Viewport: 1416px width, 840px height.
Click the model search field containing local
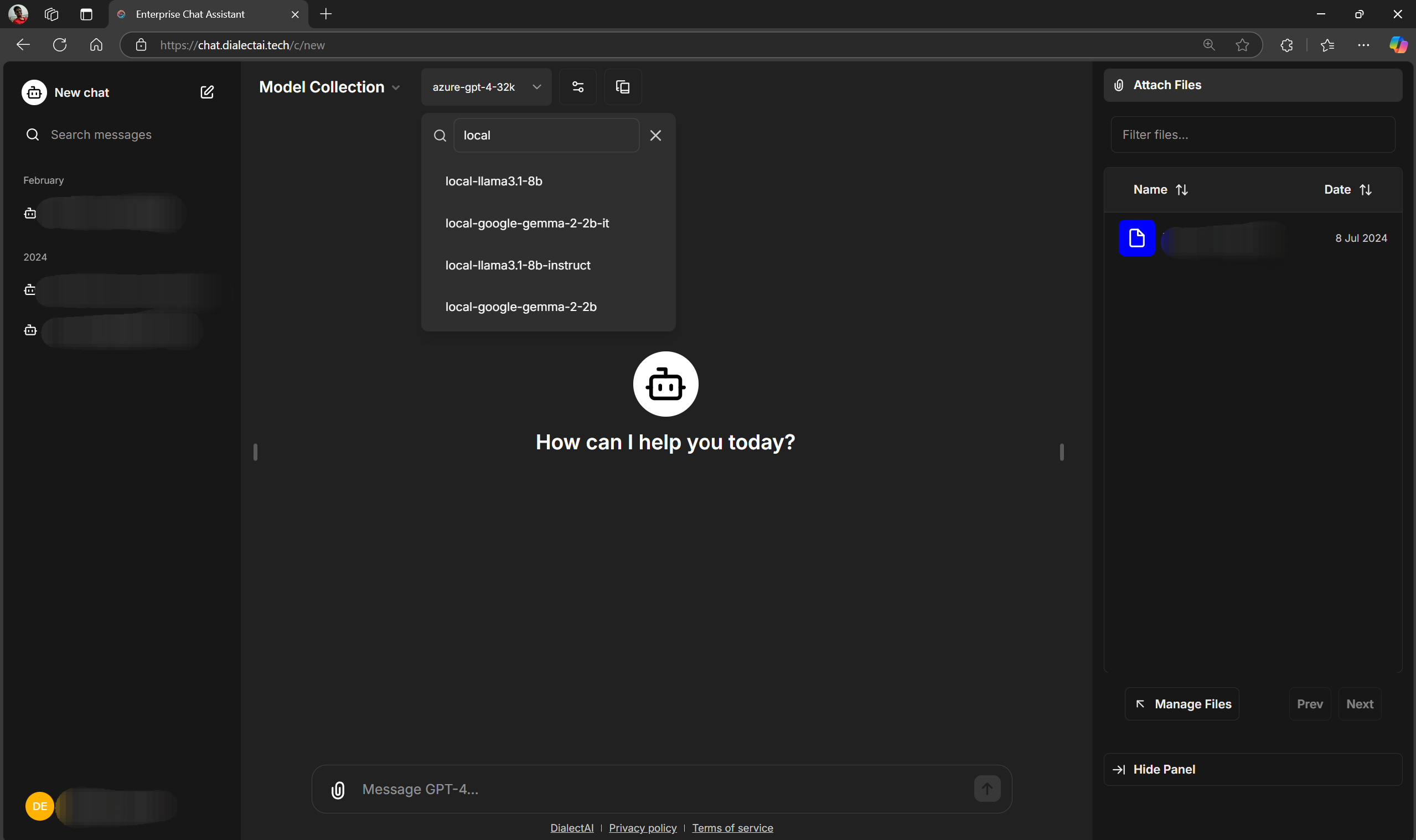(546, 135)
